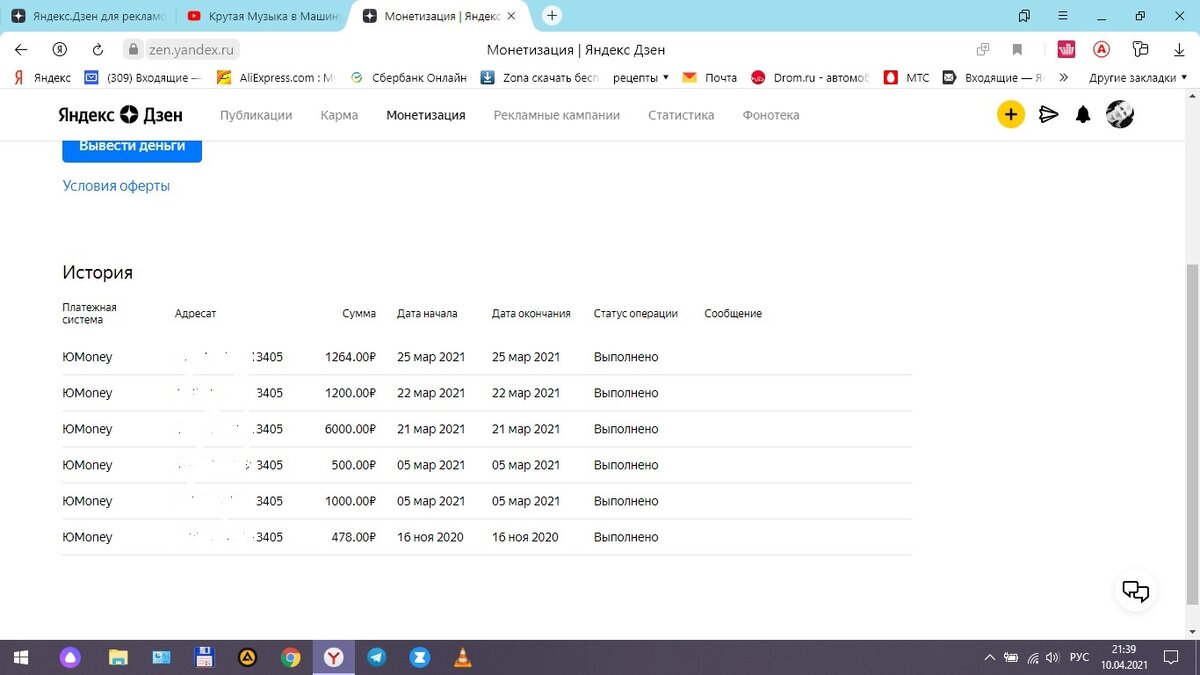Open File Explorer from taskbar
The width and height of the screenshot is (1200, 675).
click(118, 657)
